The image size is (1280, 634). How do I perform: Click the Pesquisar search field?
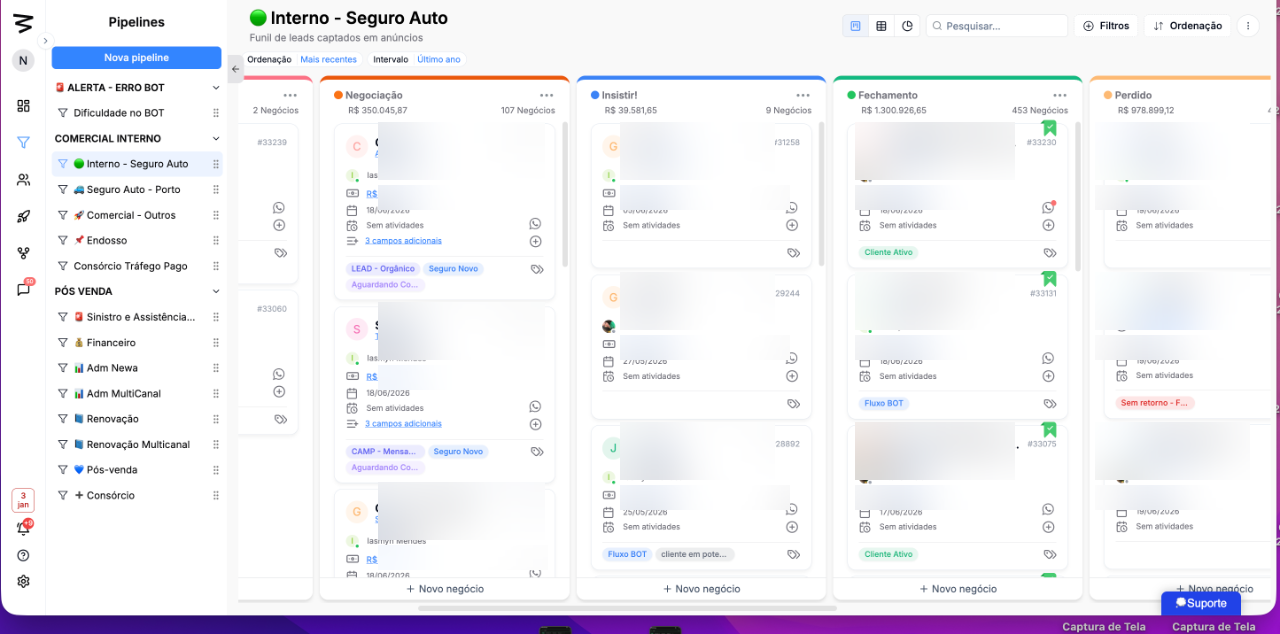[997, 26]
